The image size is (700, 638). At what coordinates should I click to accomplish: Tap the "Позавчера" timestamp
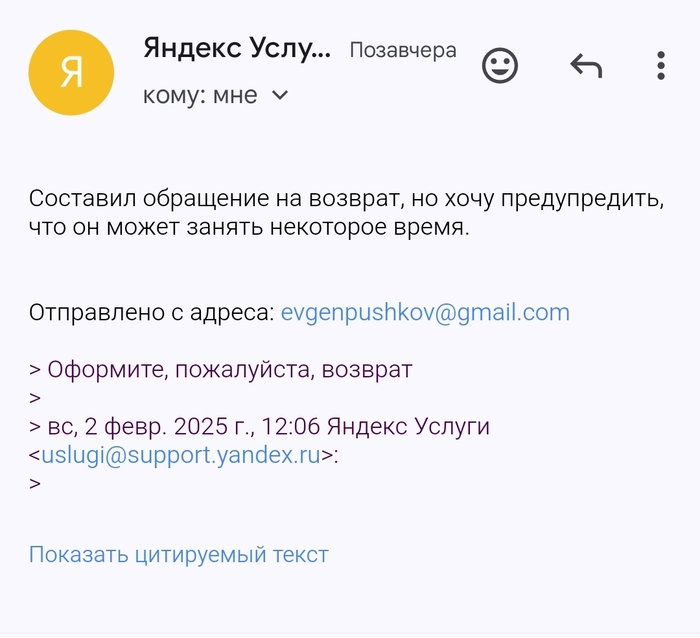coord(402,50)
